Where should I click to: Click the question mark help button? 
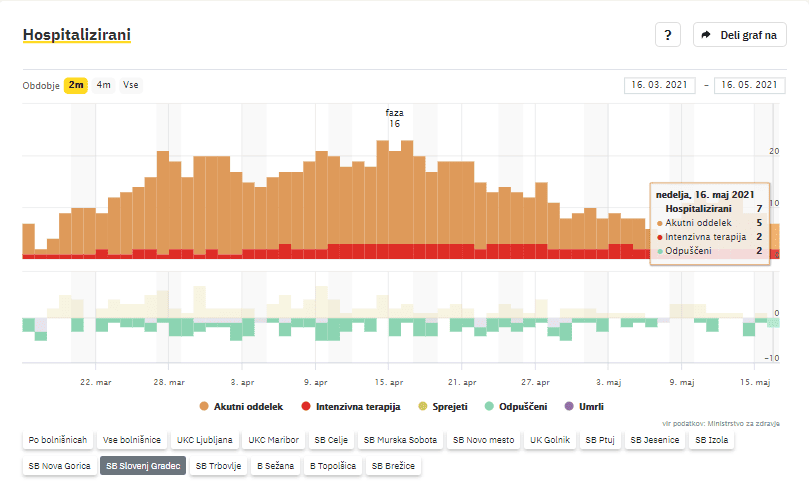coord(668,35)
